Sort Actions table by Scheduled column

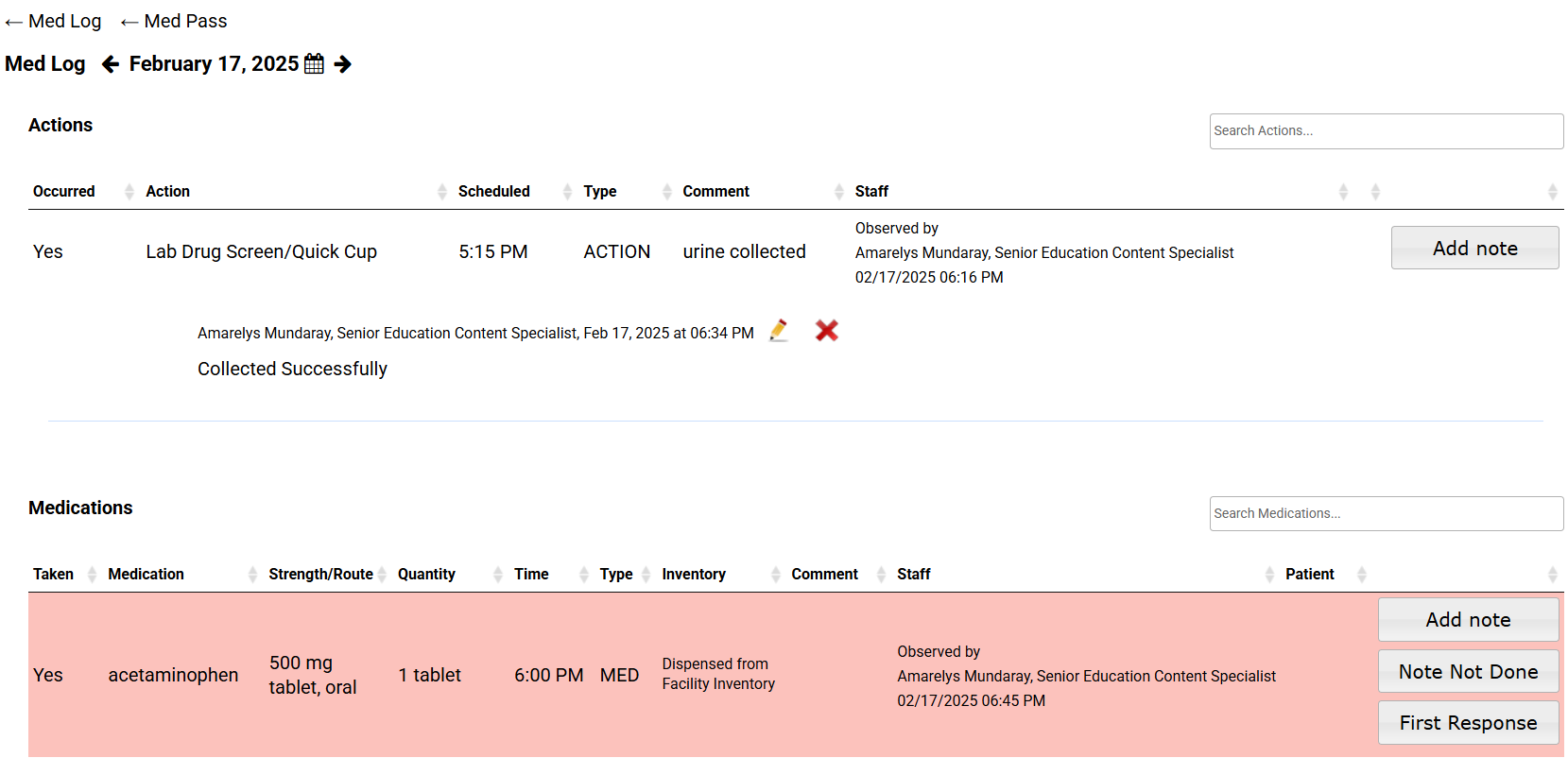[x=494, y=192]
